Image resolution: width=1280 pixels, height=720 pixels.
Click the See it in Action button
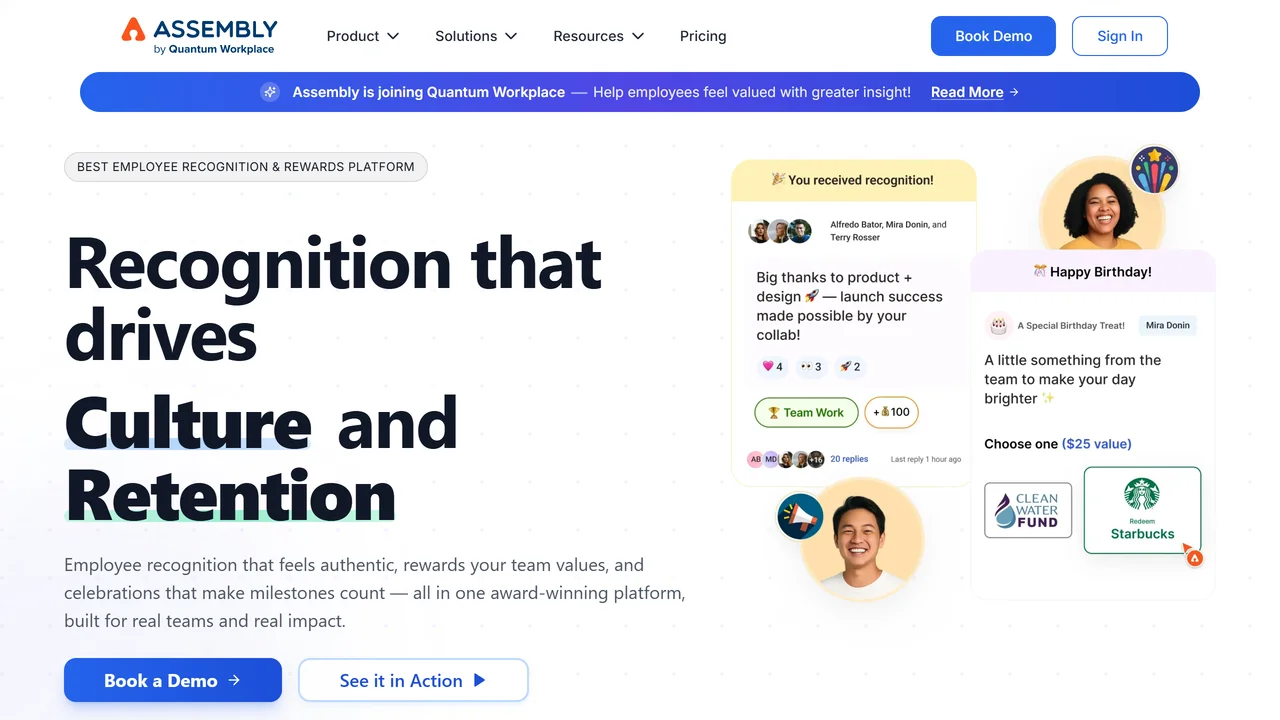413,680
